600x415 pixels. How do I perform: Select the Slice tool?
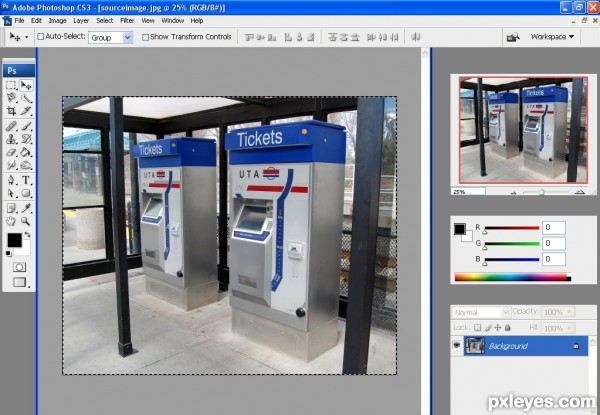[26, 111]
